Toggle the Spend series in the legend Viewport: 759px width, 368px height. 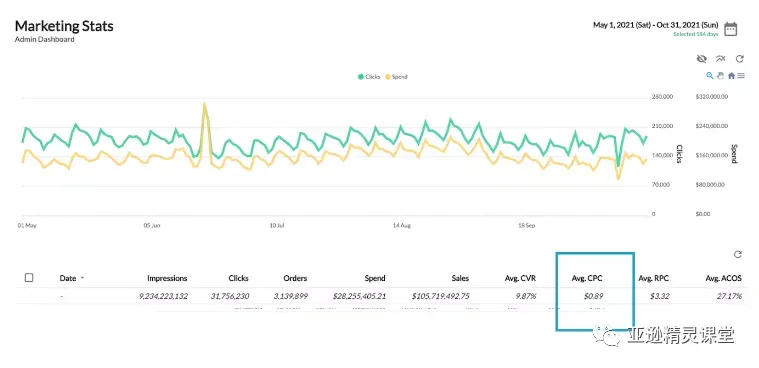tap(396, 77)
